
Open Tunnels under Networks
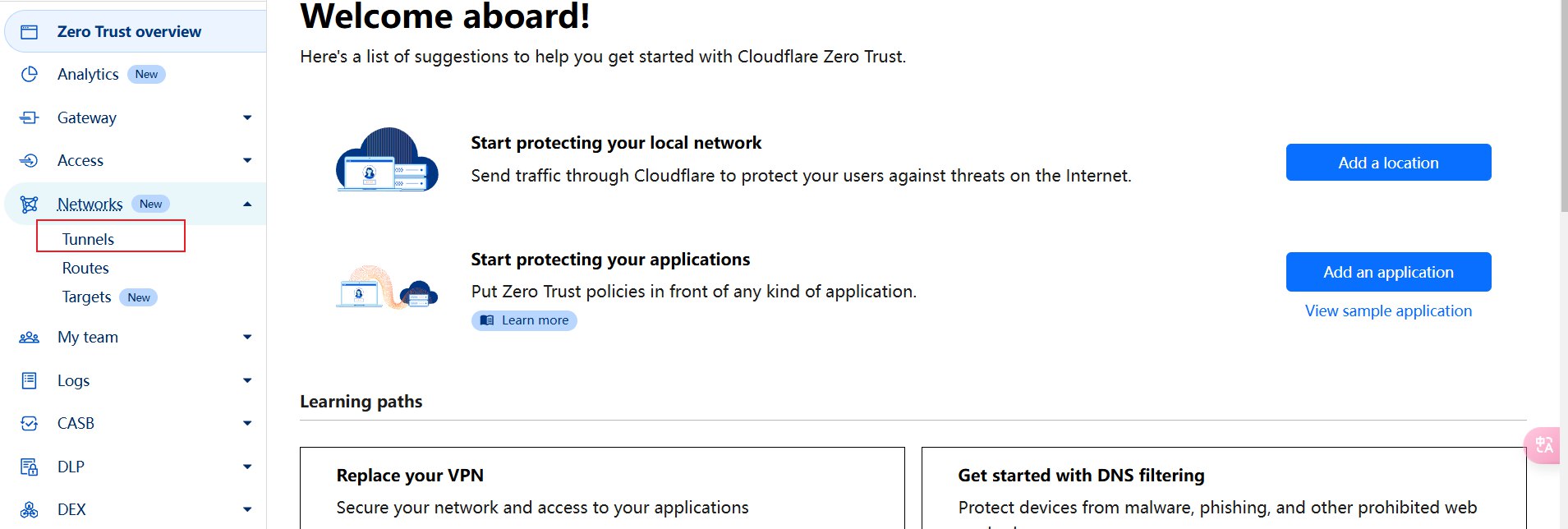pyautogui.click(x=88, y=239)
